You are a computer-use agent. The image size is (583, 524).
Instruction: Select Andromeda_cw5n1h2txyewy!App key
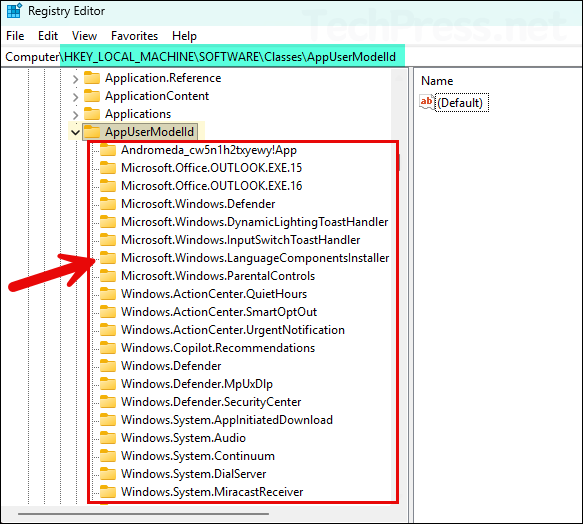tap(209, 150)
